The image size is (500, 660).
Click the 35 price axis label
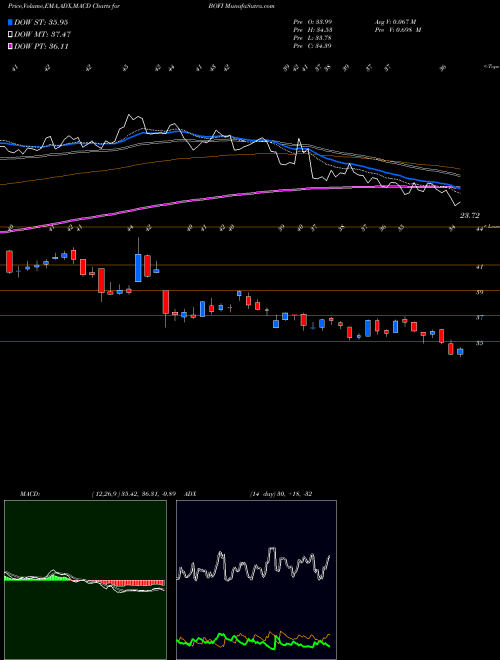(x=479, y=343)
